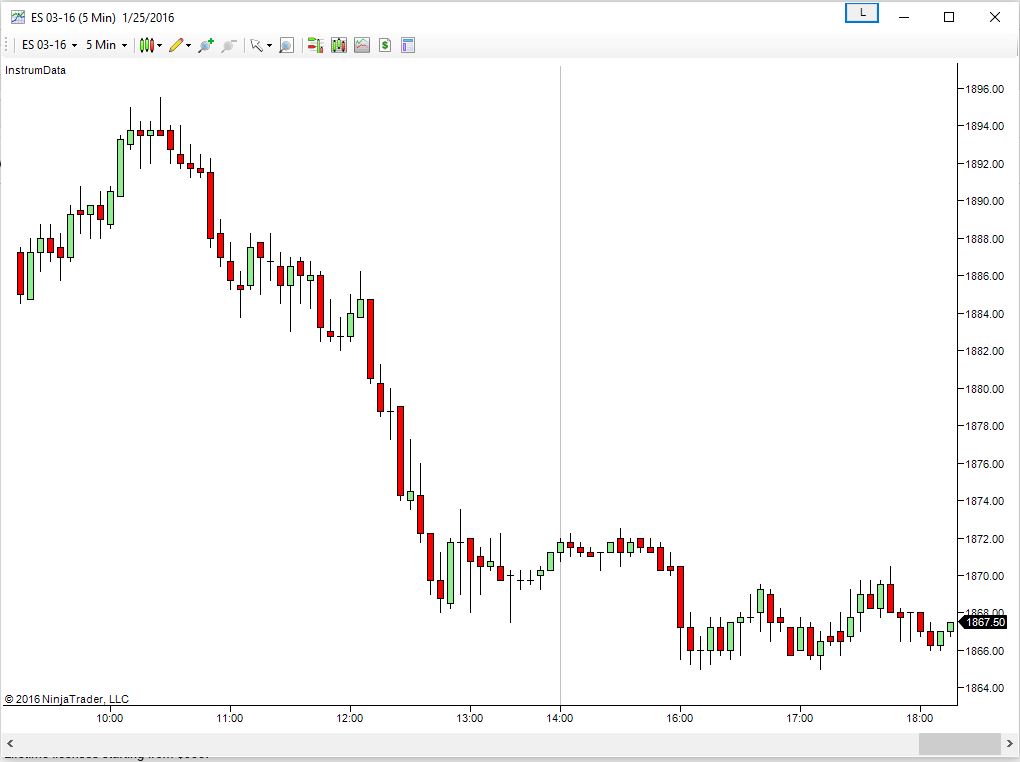Click the current price marker 1867.50

pyautogui.click(x=985, y=622)
